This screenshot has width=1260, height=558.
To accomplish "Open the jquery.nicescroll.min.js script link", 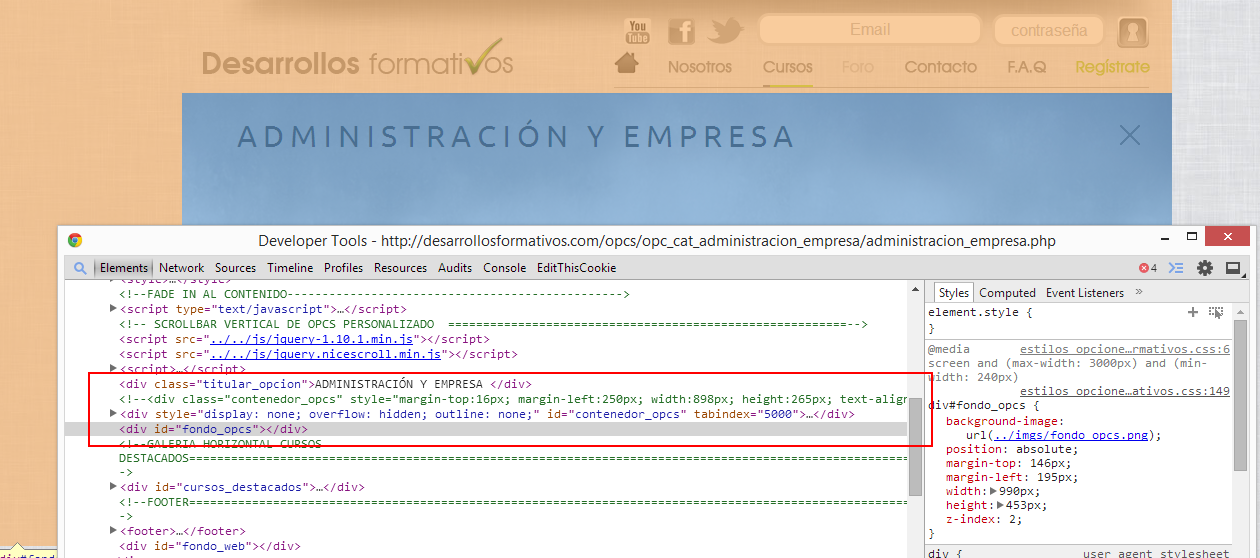I will (x=325, y=354).
